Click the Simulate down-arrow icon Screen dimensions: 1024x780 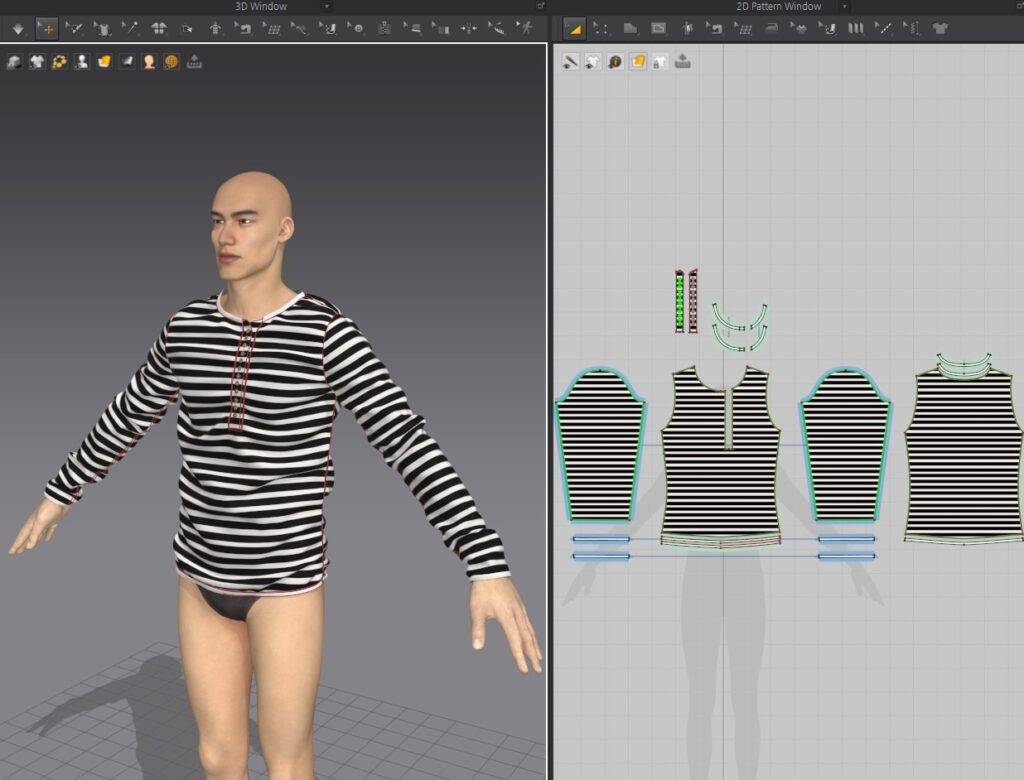17,28
